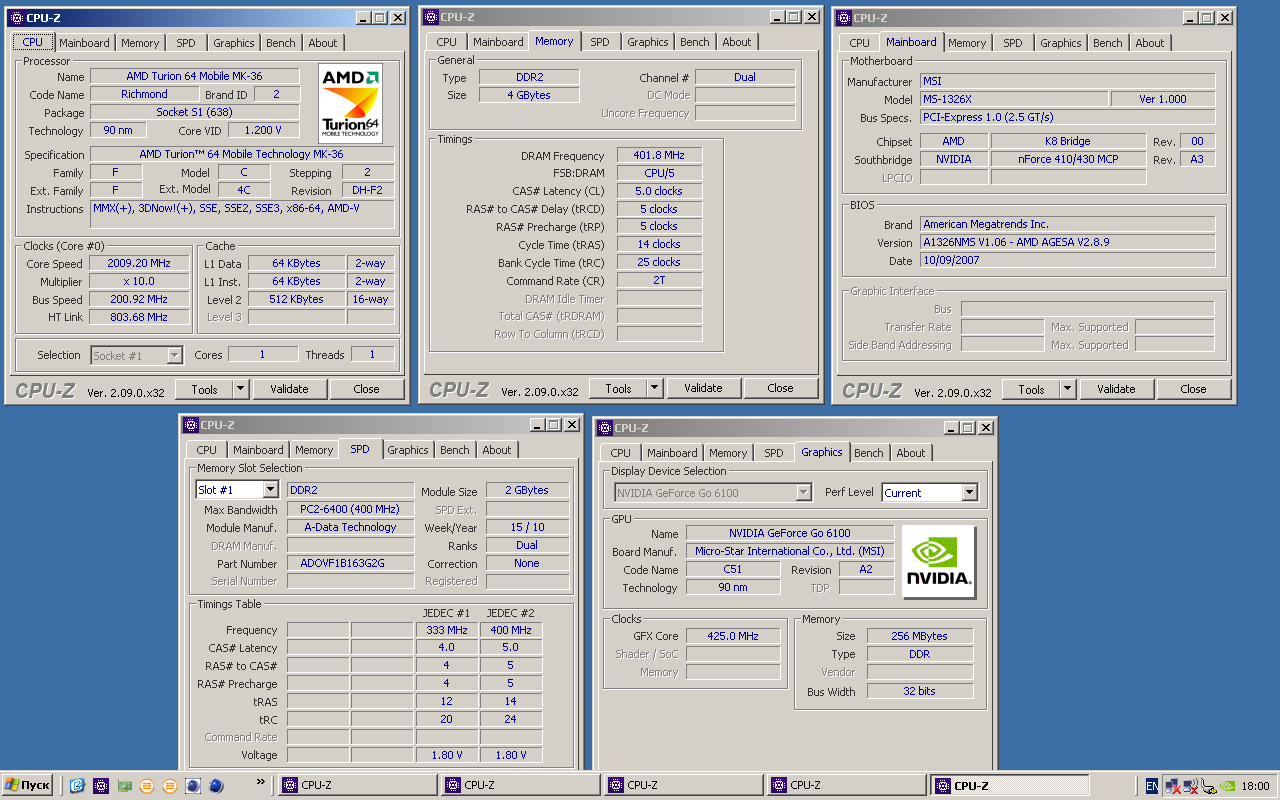This screenshot has width=1280, height=800.
Task: Select the About tab in the Graphics window
Action: [911, 453]
